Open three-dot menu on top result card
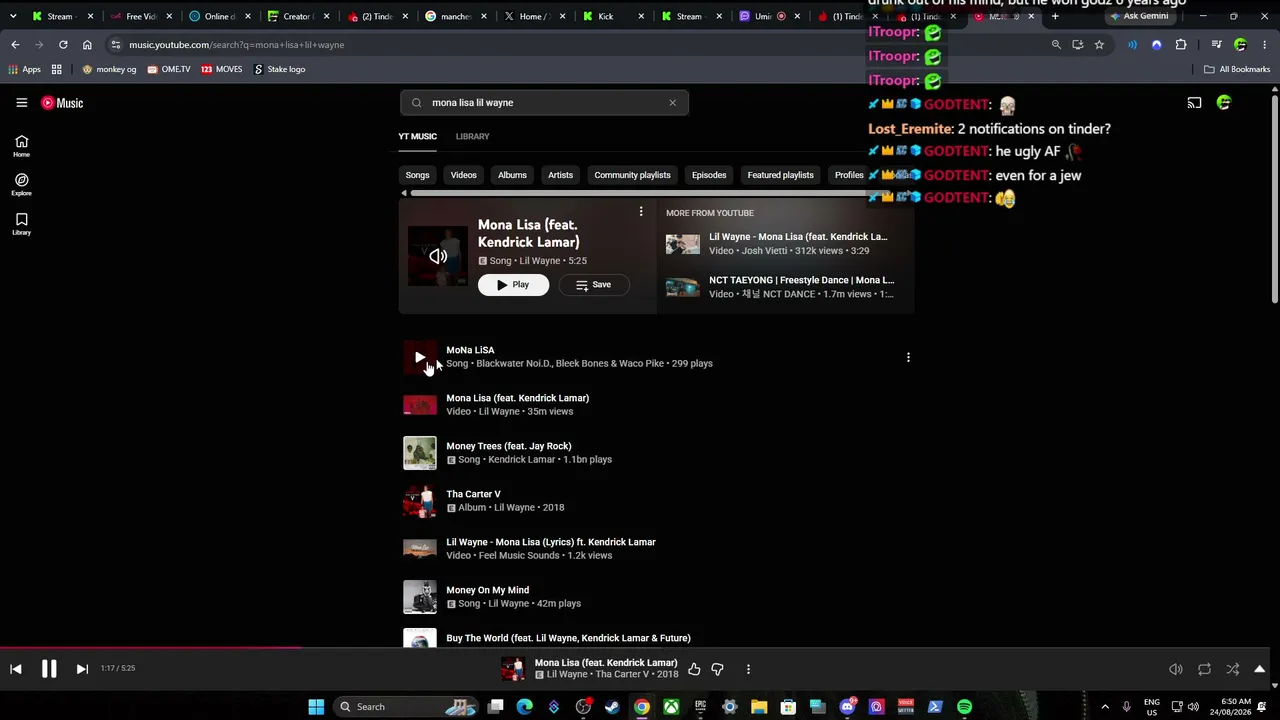 click(641, 212)
